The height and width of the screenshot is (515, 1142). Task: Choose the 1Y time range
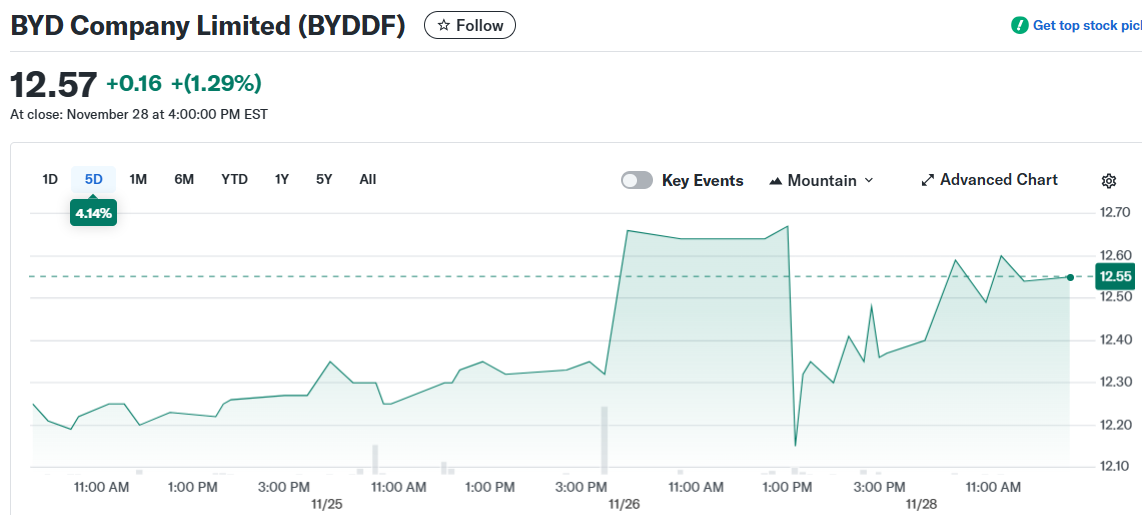(x=282, y=180)
